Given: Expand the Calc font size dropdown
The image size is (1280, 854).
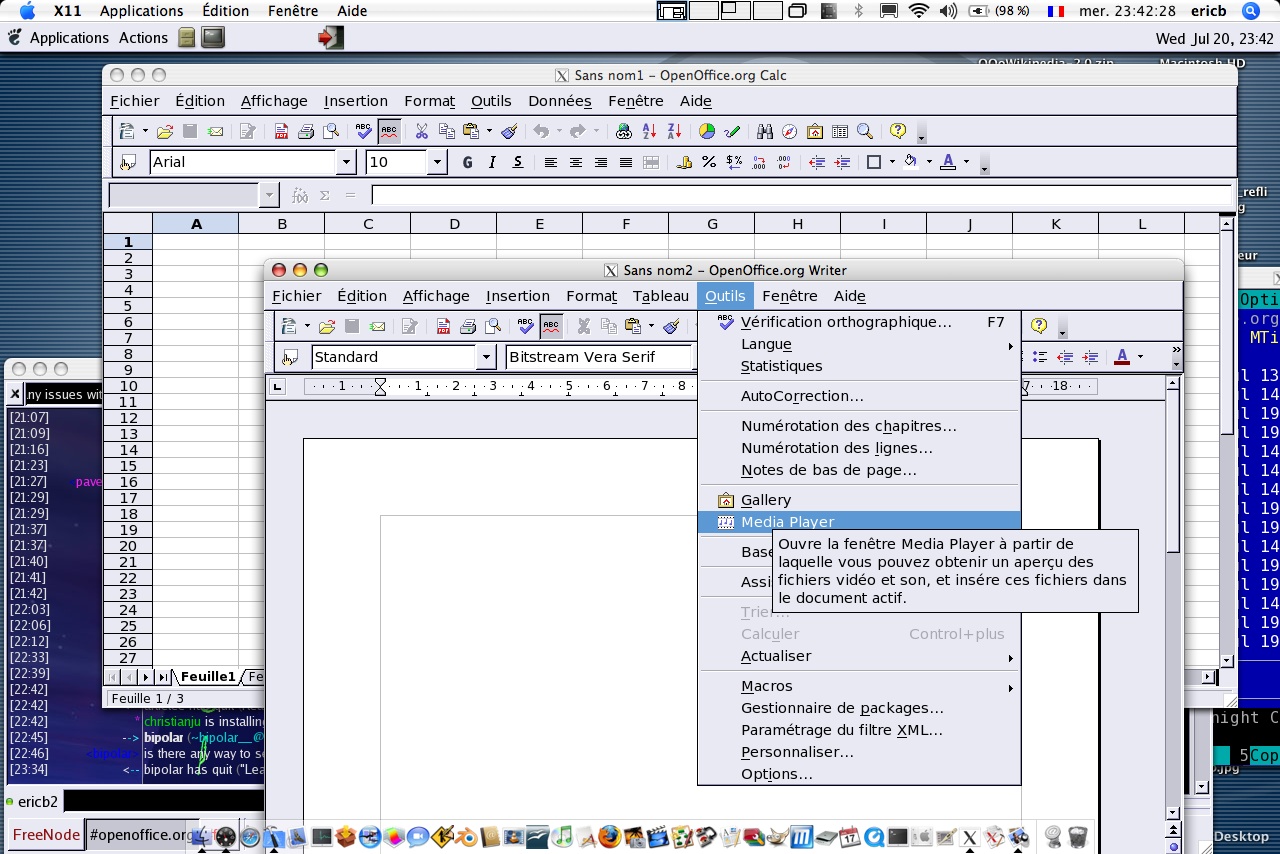Looking at the screenshot, I should click(437, 162).
